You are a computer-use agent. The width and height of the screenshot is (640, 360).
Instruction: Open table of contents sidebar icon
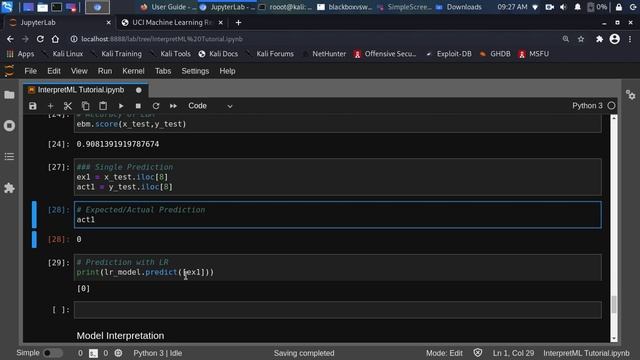click(9, 156)
